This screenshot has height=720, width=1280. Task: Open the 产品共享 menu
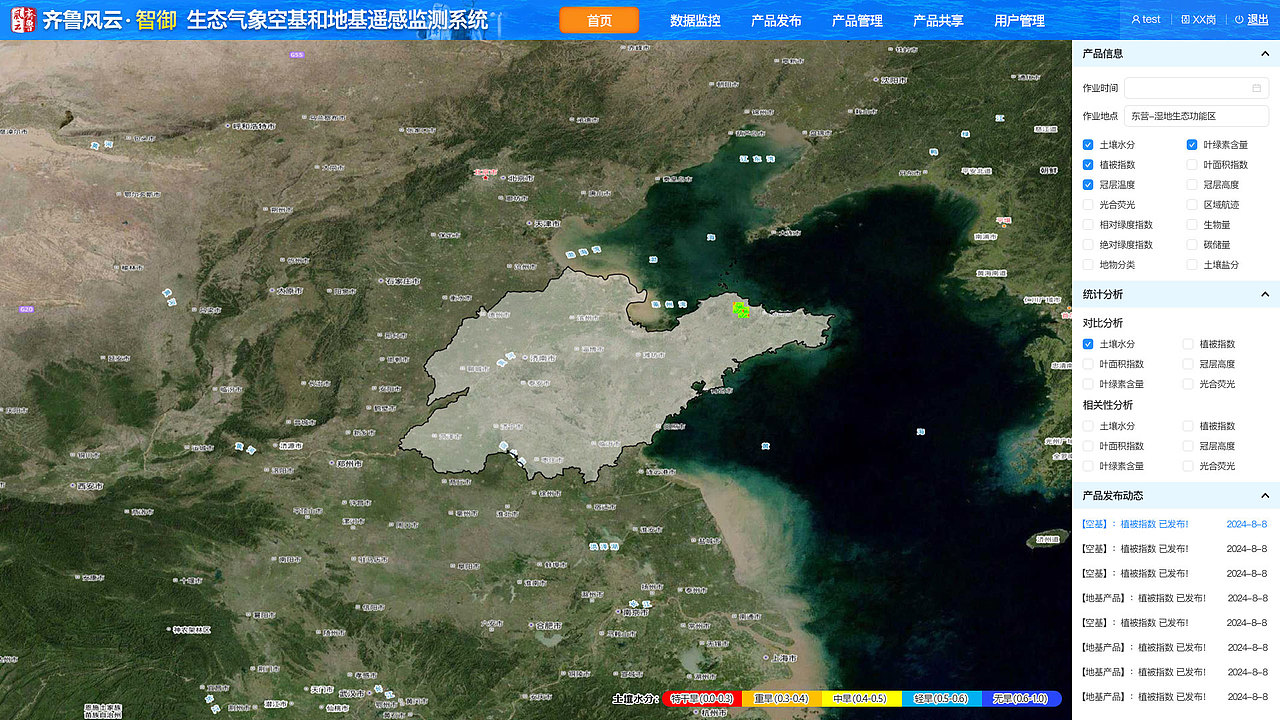tap(938, 20)
